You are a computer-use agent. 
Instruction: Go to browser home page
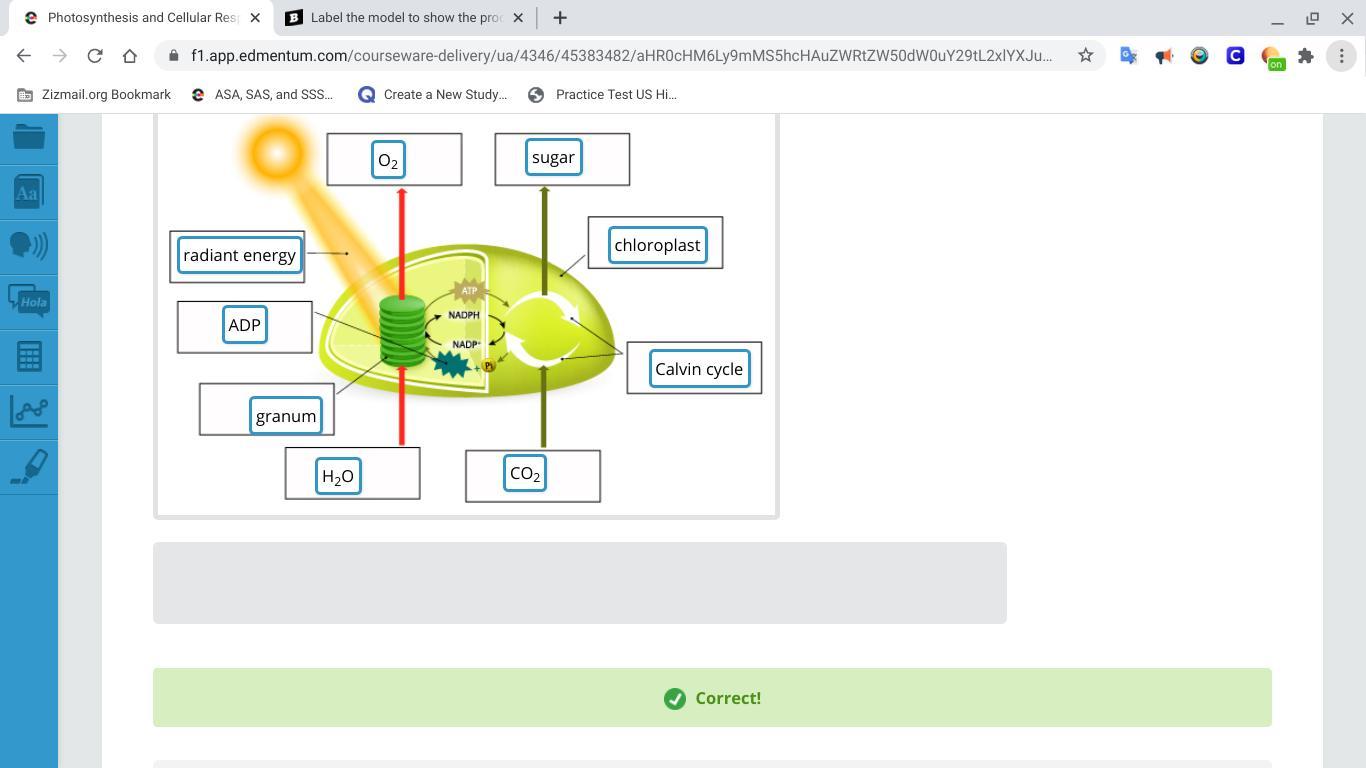point(130,56)
